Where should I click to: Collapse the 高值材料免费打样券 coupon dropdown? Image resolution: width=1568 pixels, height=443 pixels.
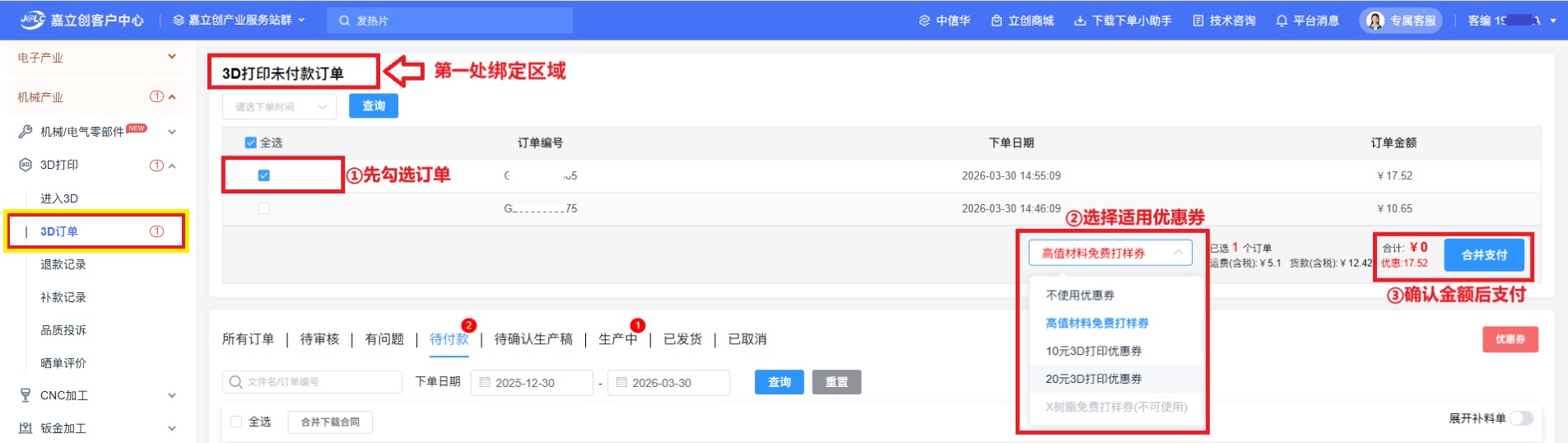1178,253
